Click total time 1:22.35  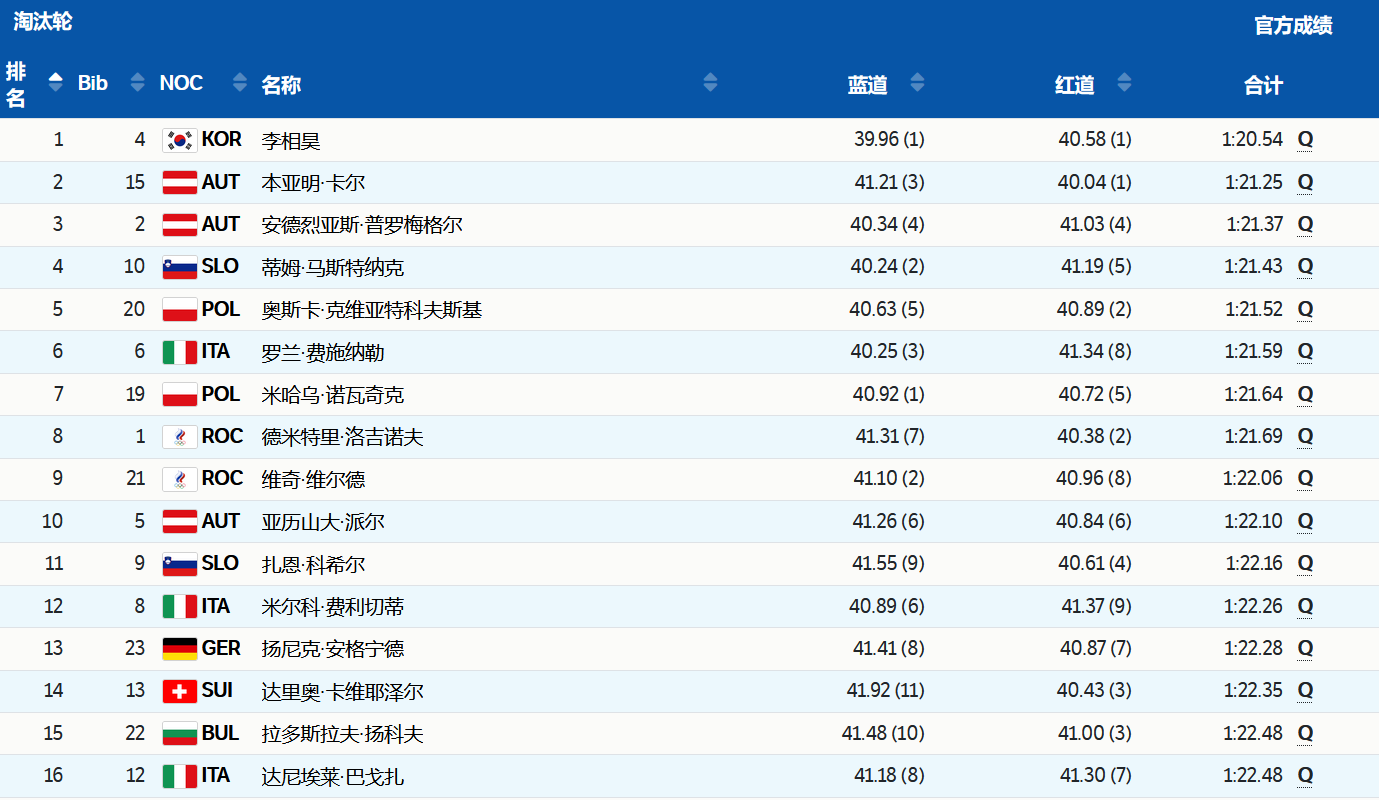(1254, 691)
